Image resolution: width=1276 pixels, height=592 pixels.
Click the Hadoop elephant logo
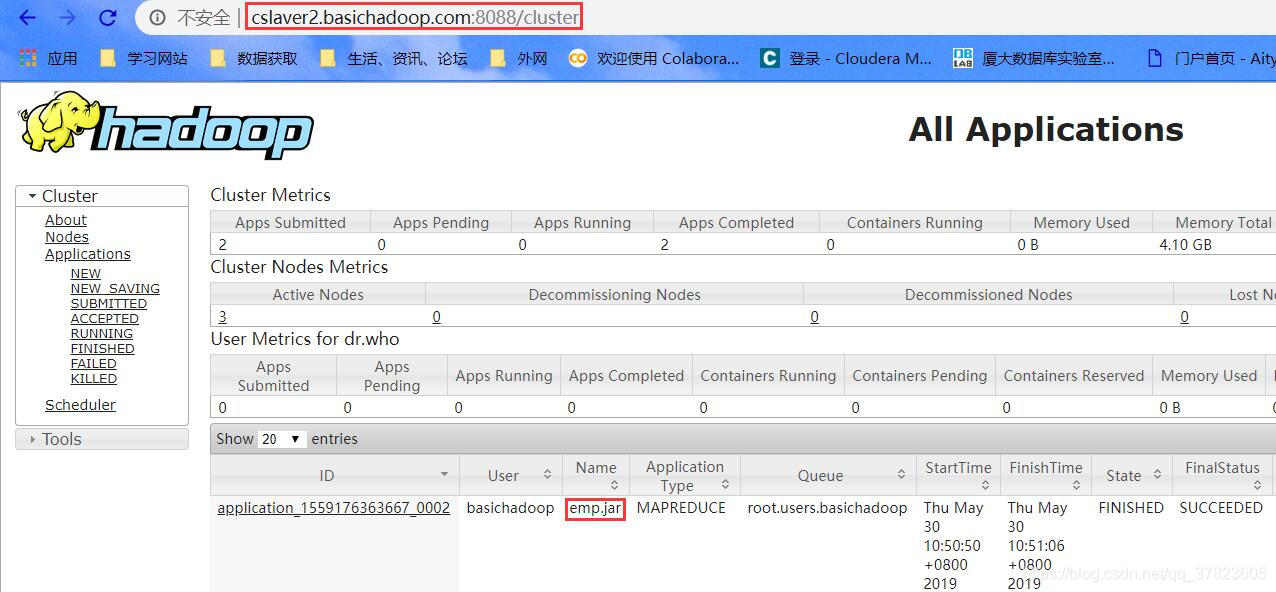[166, 125]
